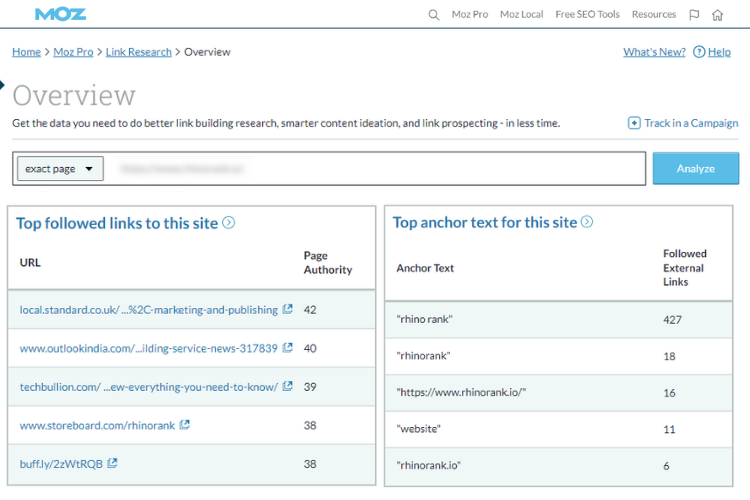The width and height of the screenshot is (750, 500).
Task: Click the Anchor Text column header
Action: 425,268
